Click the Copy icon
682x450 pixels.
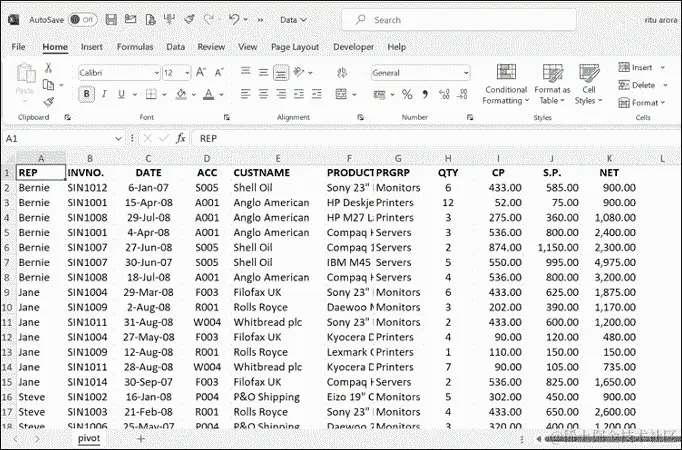tap(48, 85)
